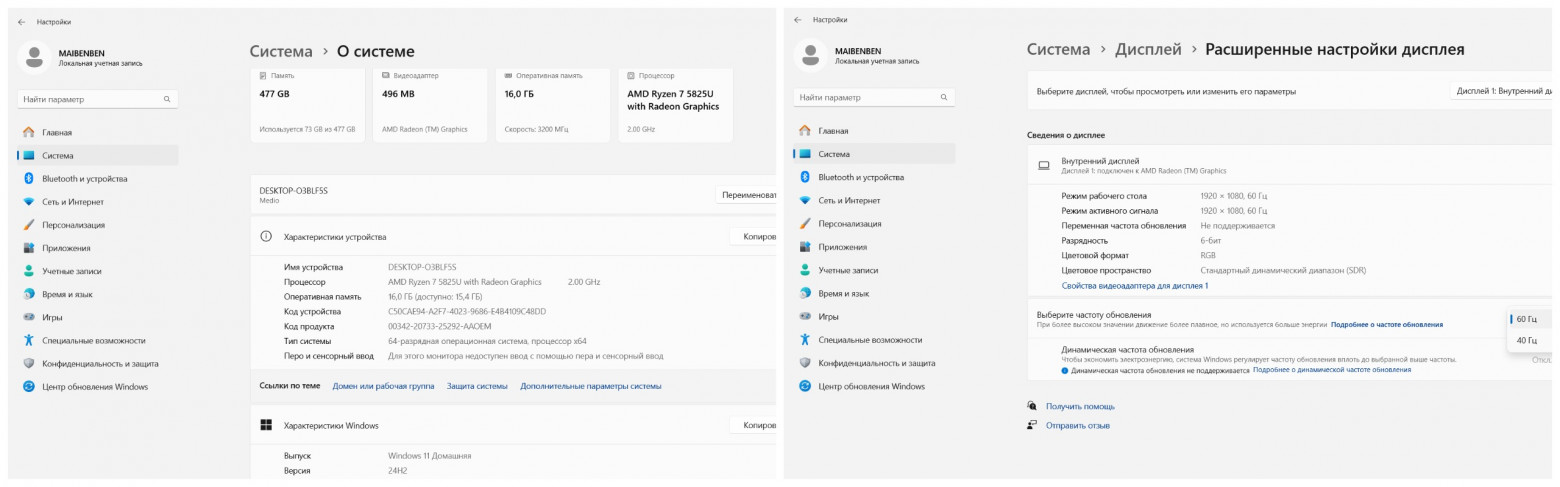Viewport: 1560px width, 487px height.
Task: Click the back arrow in the right Settings window
Action: [x=798, y=20]
